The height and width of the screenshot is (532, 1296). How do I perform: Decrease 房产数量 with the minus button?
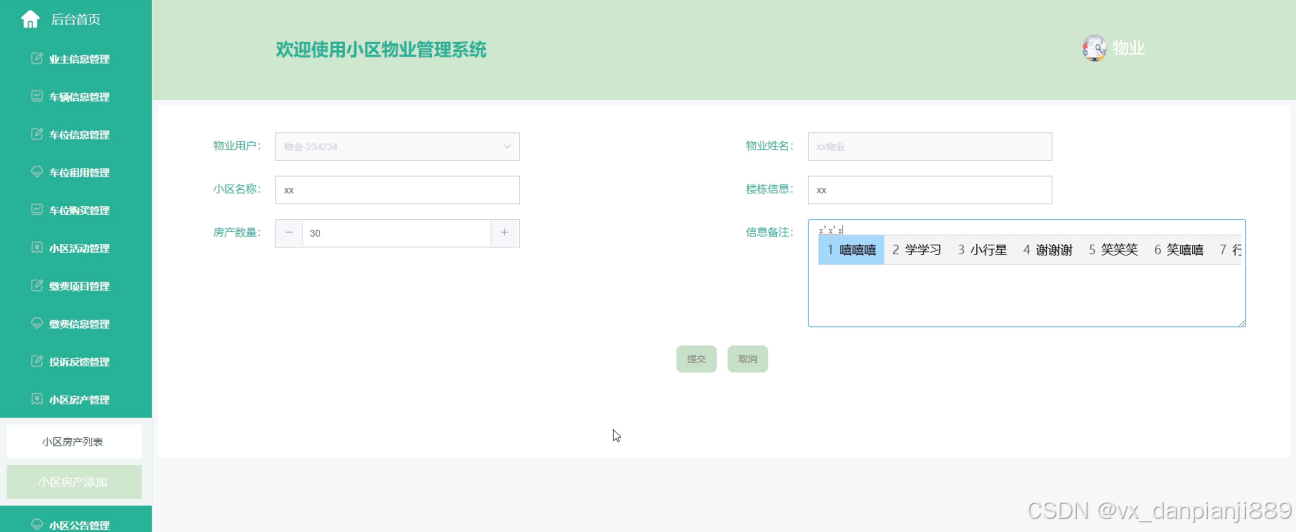289,233
